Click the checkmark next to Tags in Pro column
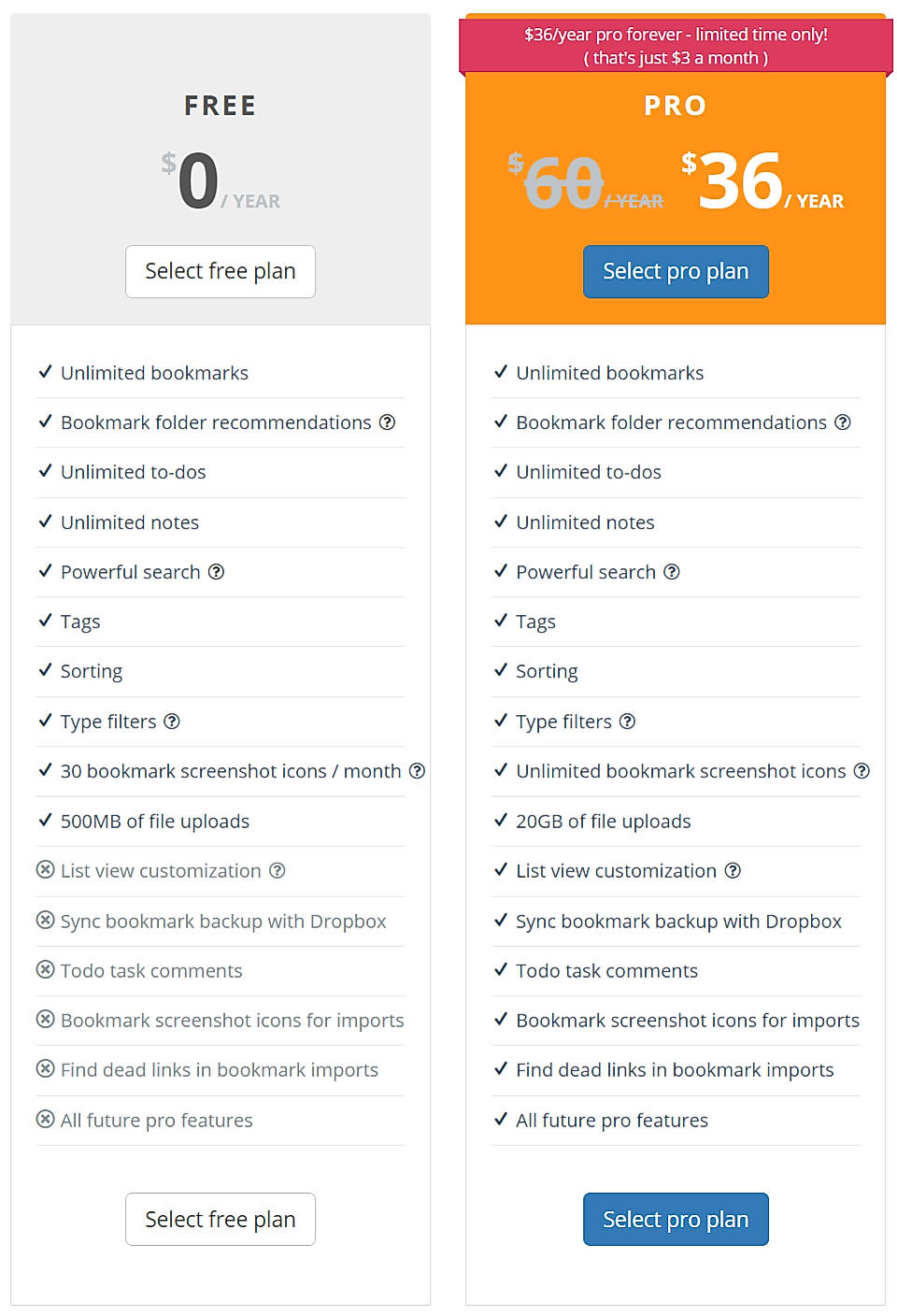This screenshot has height=1316, width=897. (501, 622)
